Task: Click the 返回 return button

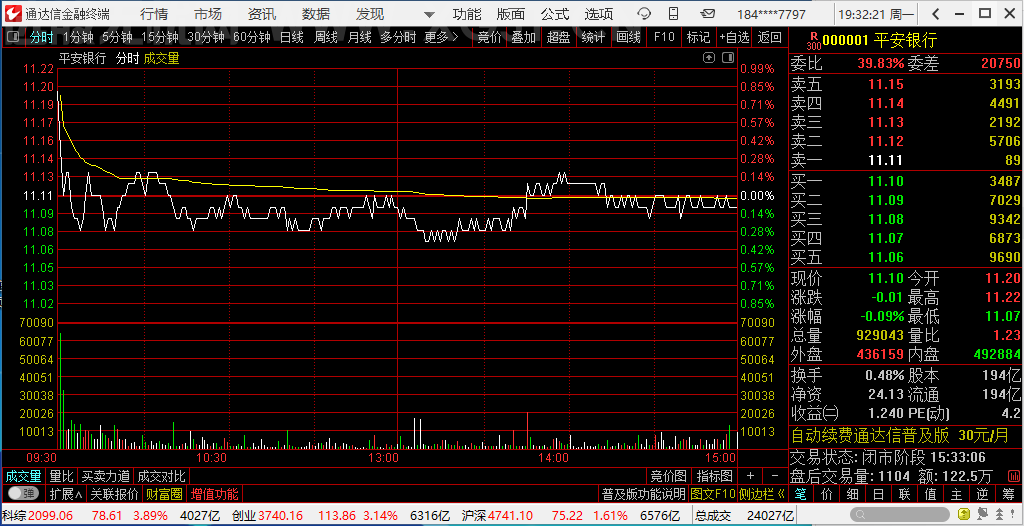Action: (x=770, y=37)
